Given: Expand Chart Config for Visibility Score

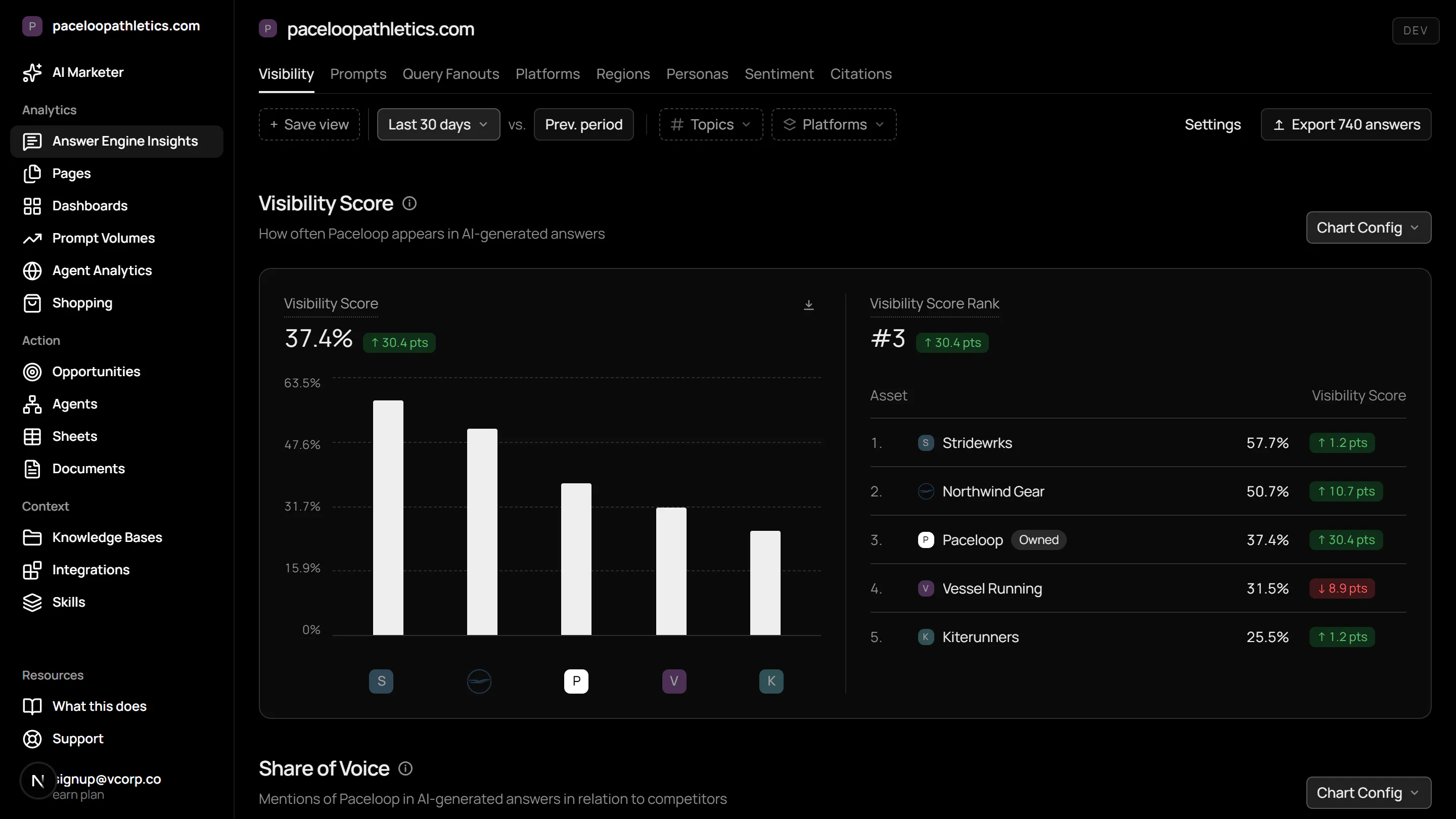Looking at the screenshot, I should (x=1369, y=228).
